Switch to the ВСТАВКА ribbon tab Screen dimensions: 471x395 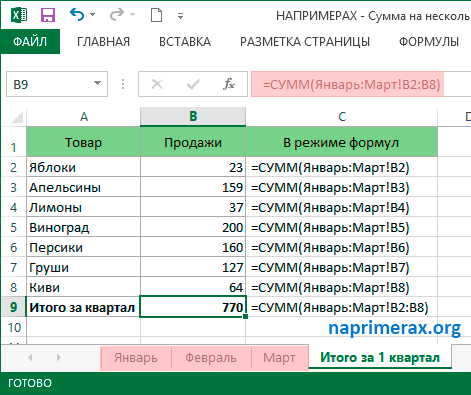(x=185, y=42)
